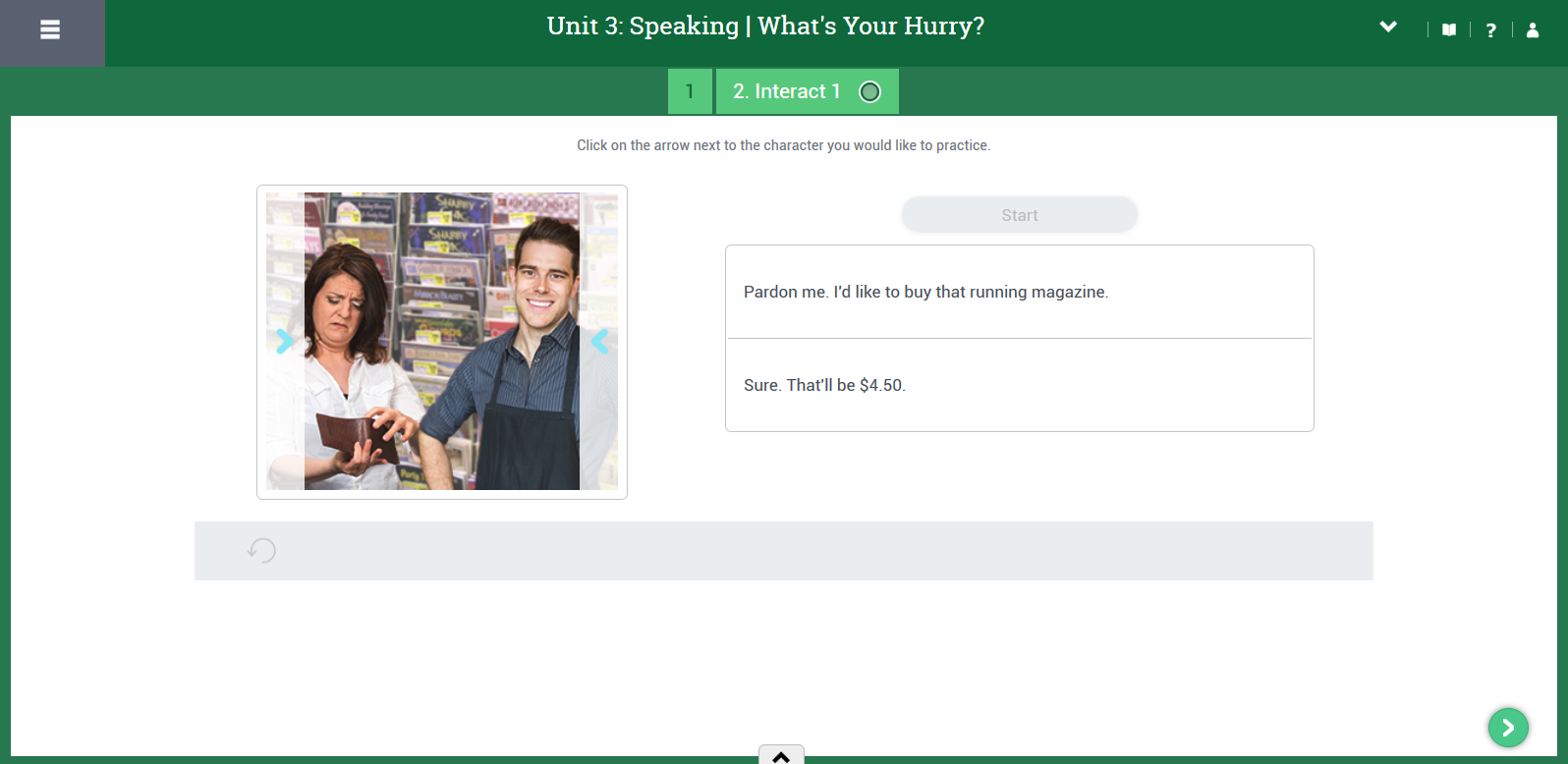This screenshot has height=764, width=1568.
Task: Click the question mark help icon
Action: click(1490, 30)
